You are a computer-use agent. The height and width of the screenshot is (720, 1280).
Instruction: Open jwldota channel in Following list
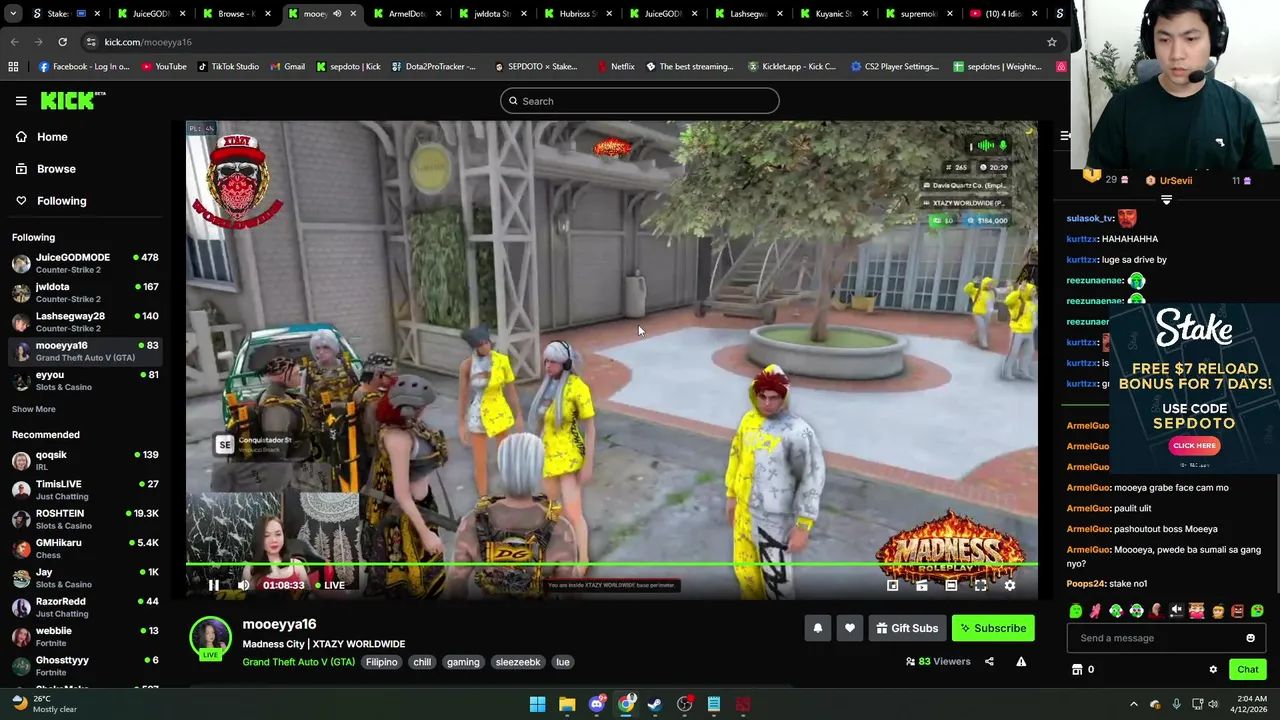(85, 292)
